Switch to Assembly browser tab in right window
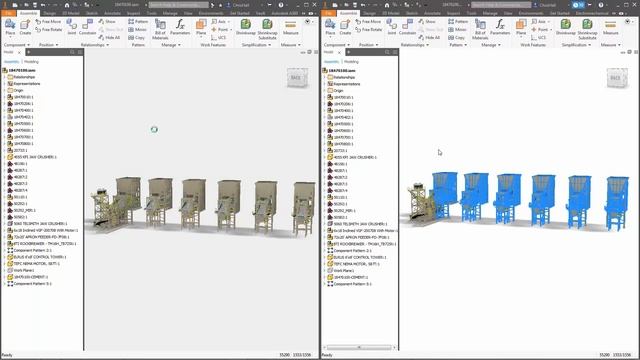 331,62
